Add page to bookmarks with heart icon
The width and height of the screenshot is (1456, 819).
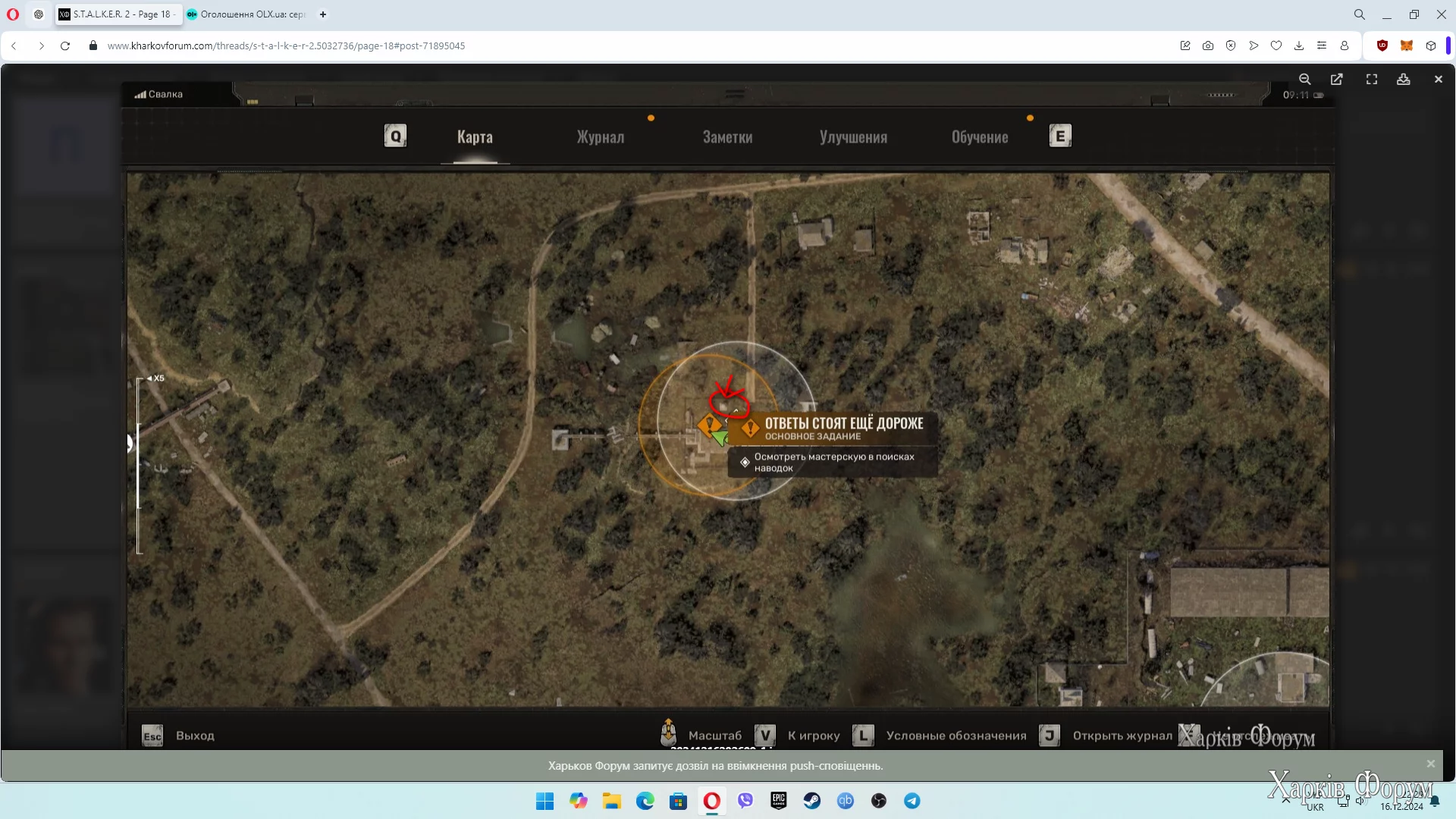[x=1276, y=45]
